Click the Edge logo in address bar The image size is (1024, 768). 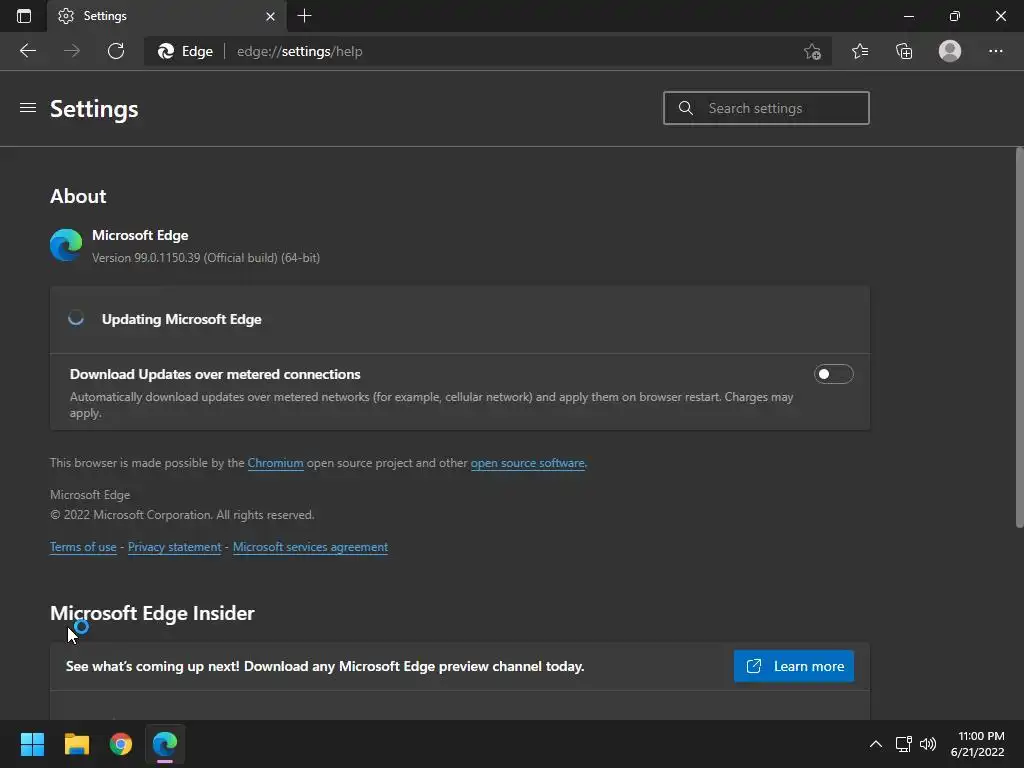point(166,51)
